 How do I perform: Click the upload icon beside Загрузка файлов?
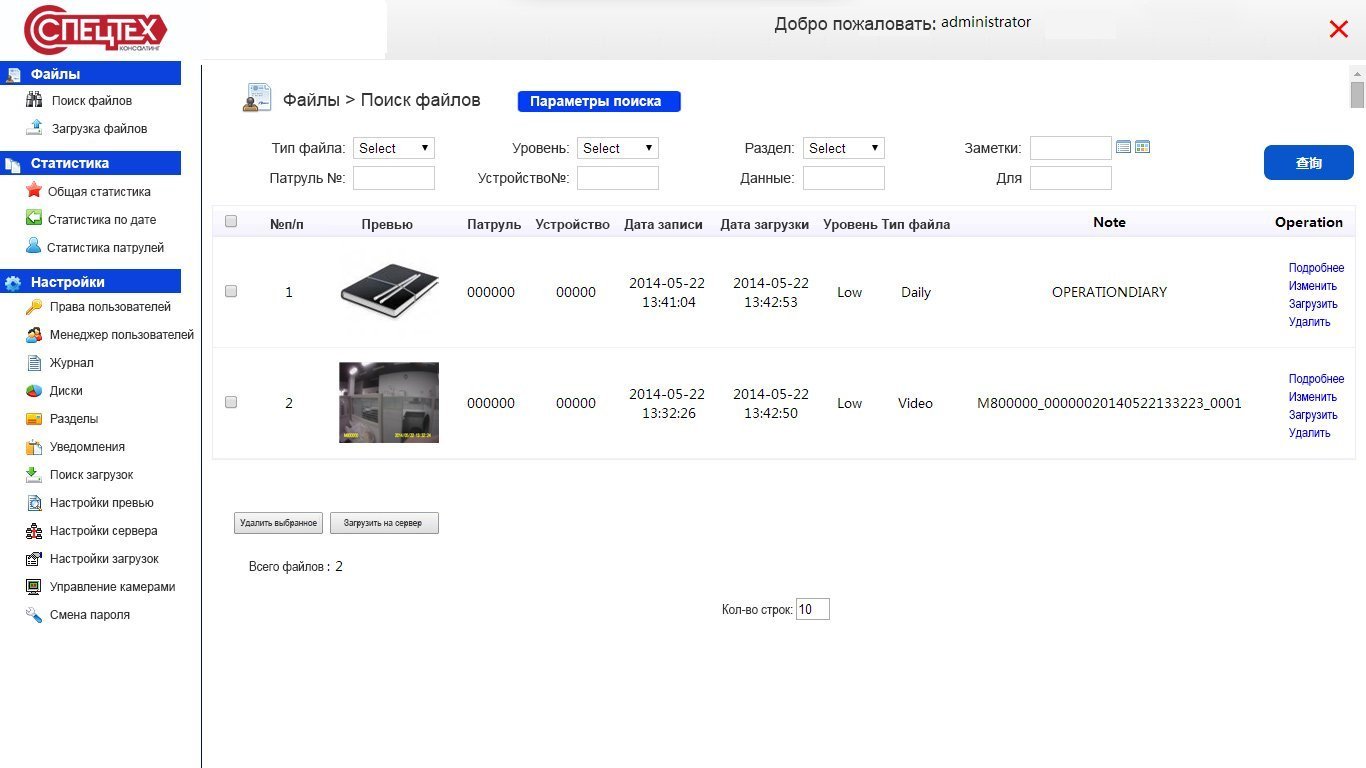click(34, 128)
